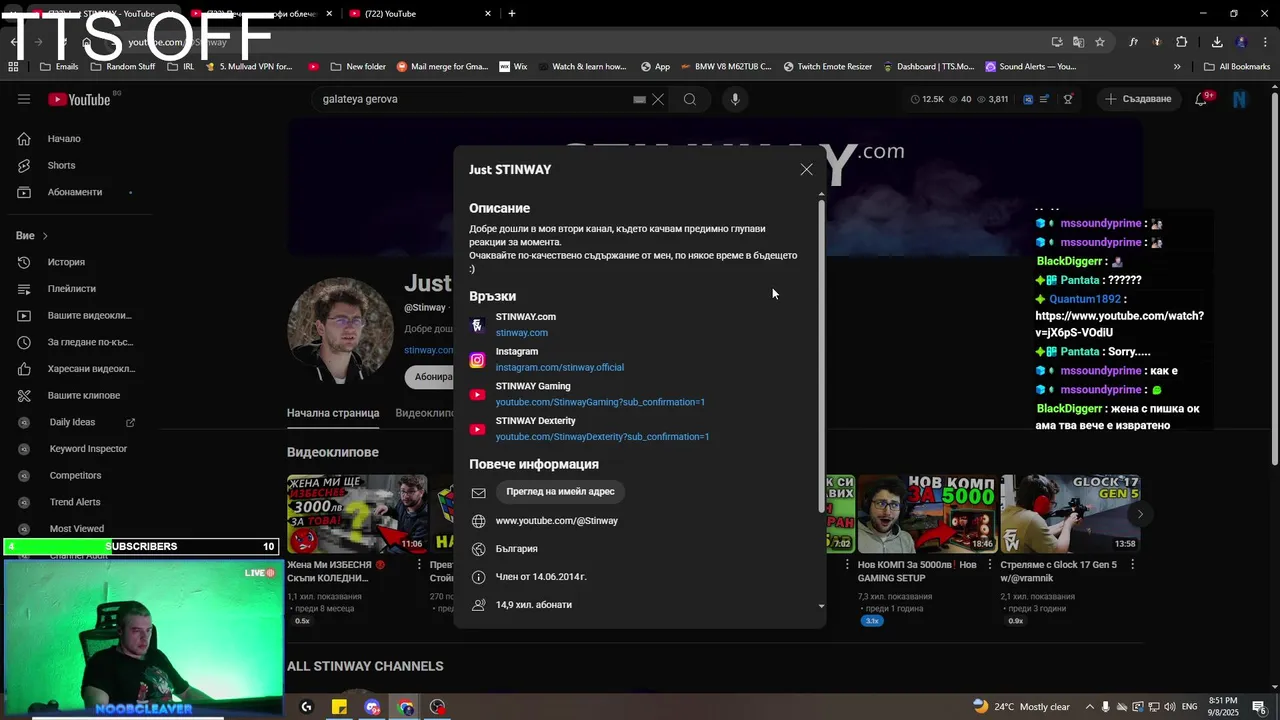Click the YouTube logo
This screenshot has width=1280, height=720.
pyautogui.click(x=80, y=99)
